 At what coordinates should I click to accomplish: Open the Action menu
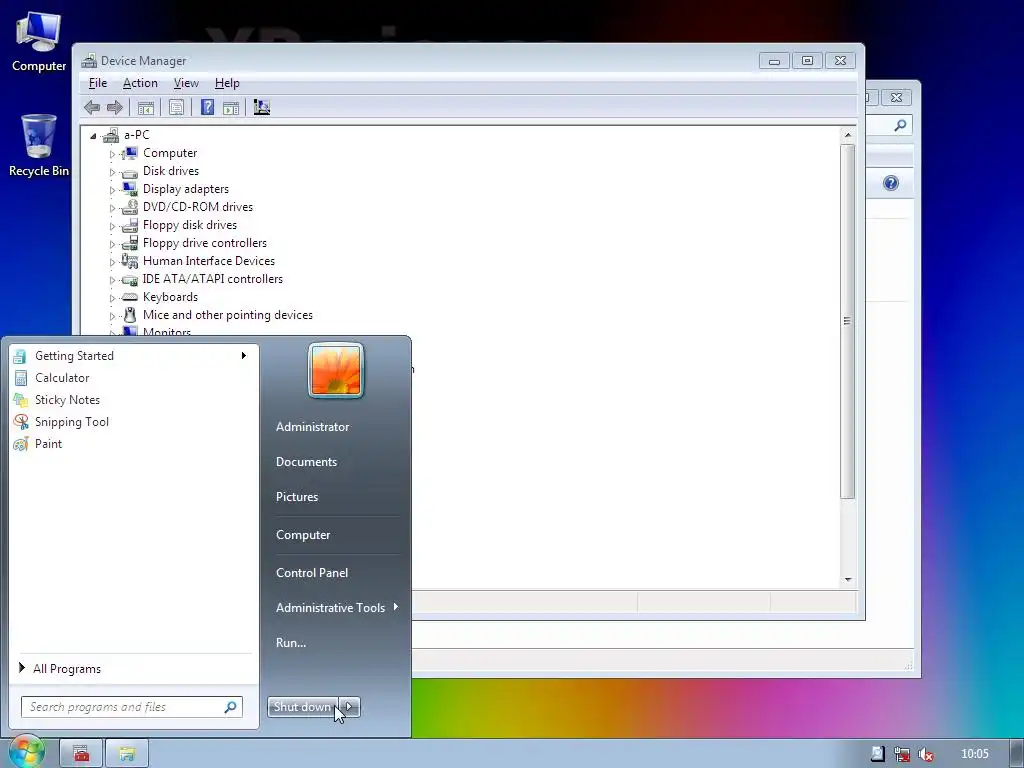pos(140,83)
